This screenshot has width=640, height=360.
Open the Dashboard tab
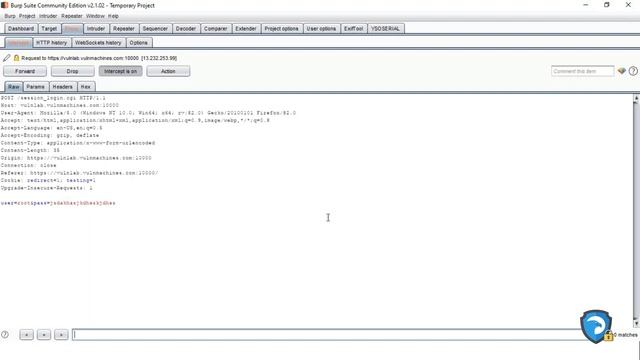[x=21, y=29]
